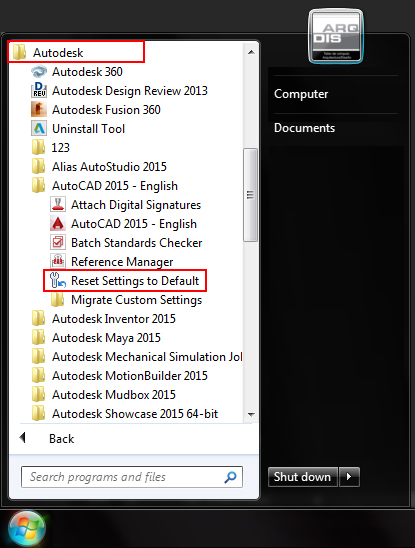This screenshot has width=415, height=548.
Task: Open the Shut down options arrow
Action: pos(349,477)
